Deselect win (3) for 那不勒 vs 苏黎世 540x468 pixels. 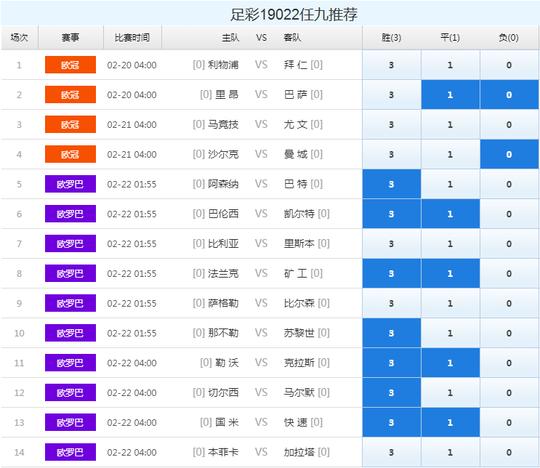[392, 333]
